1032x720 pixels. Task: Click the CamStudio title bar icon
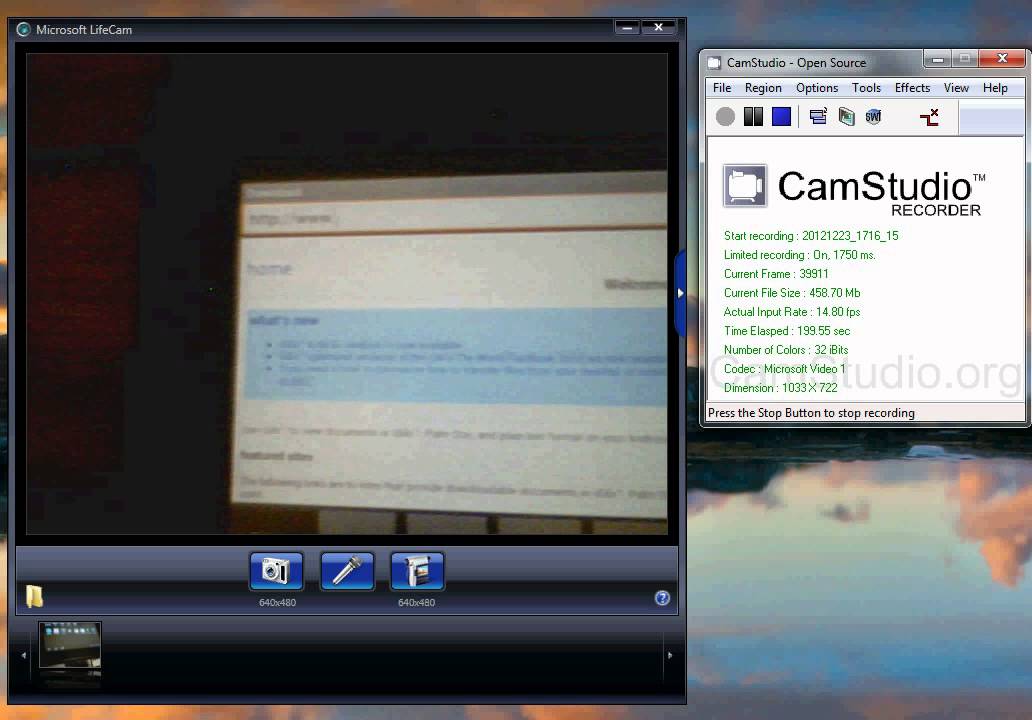(714, 63)
